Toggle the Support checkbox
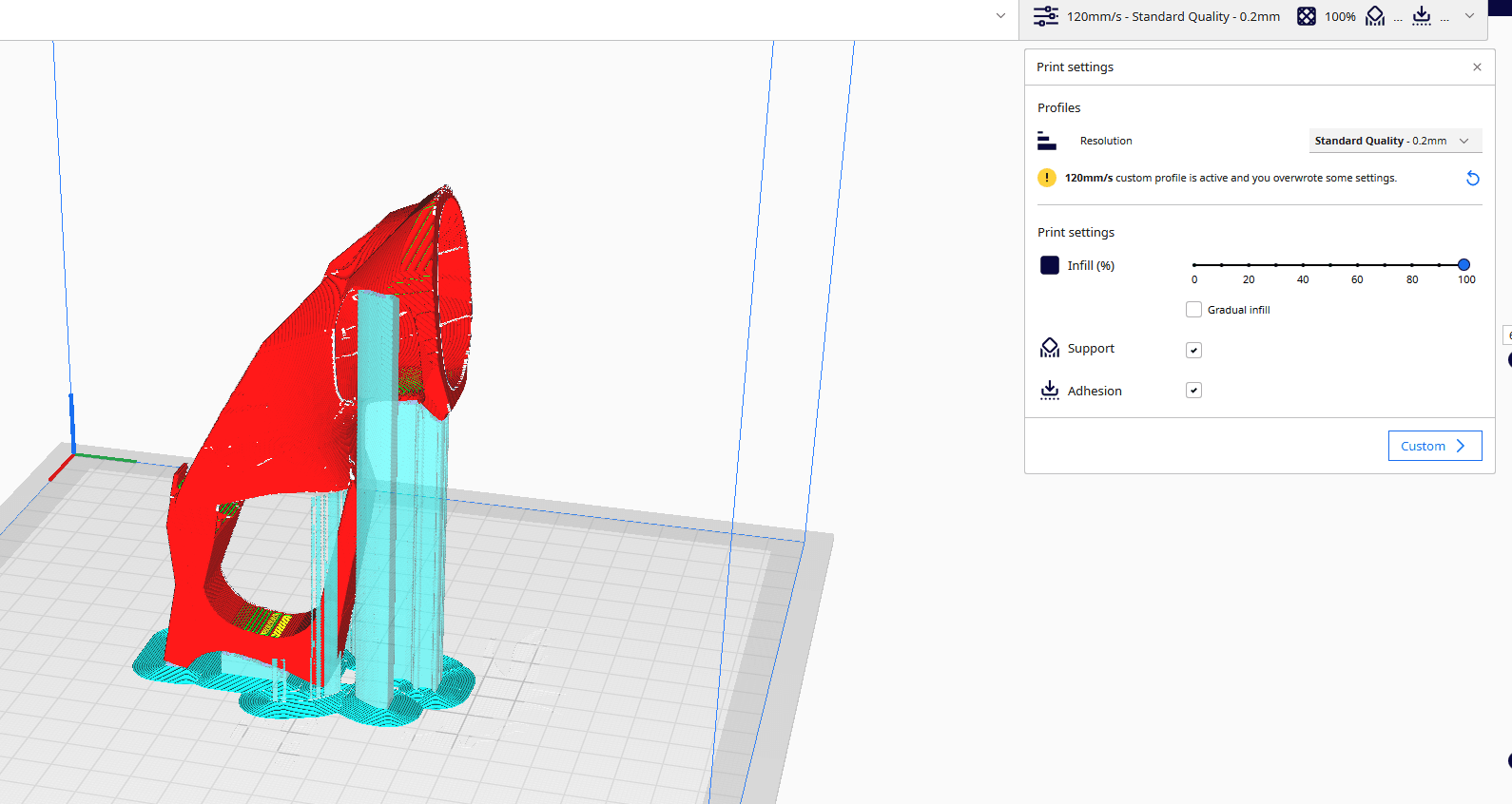Image resolution: width=1512 pixels, height=804 pixels. click(1193, 351)
